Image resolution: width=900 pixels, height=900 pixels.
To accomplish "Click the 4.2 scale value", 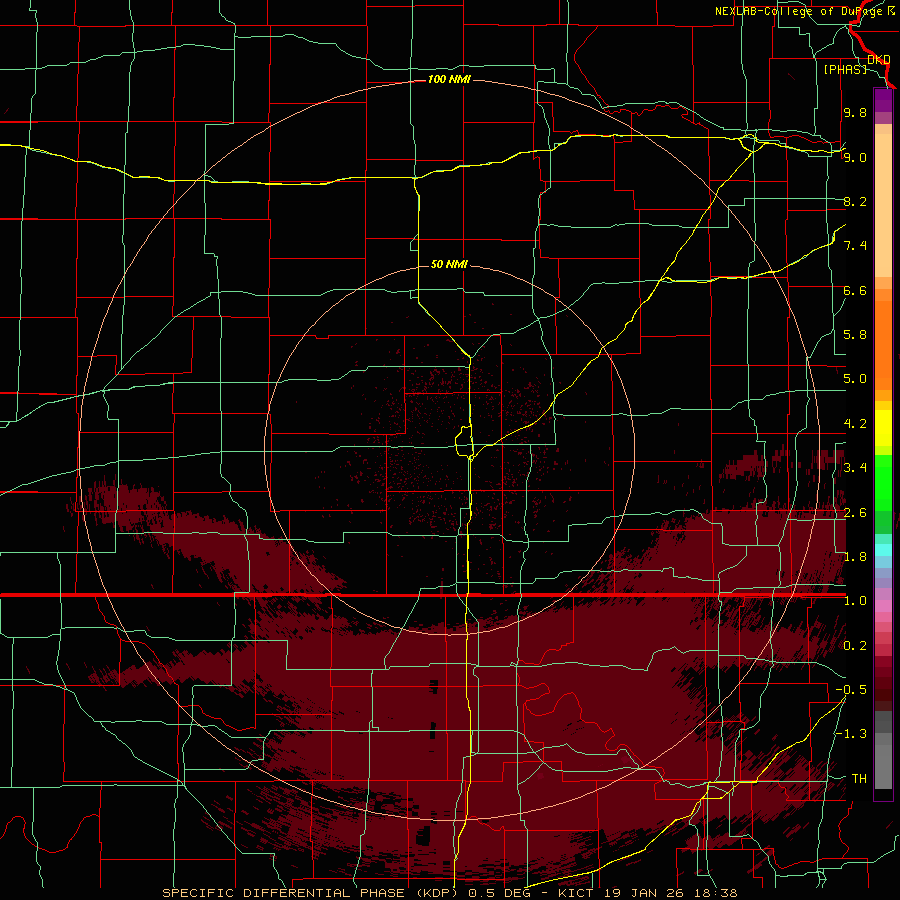I will pos(855,424).
